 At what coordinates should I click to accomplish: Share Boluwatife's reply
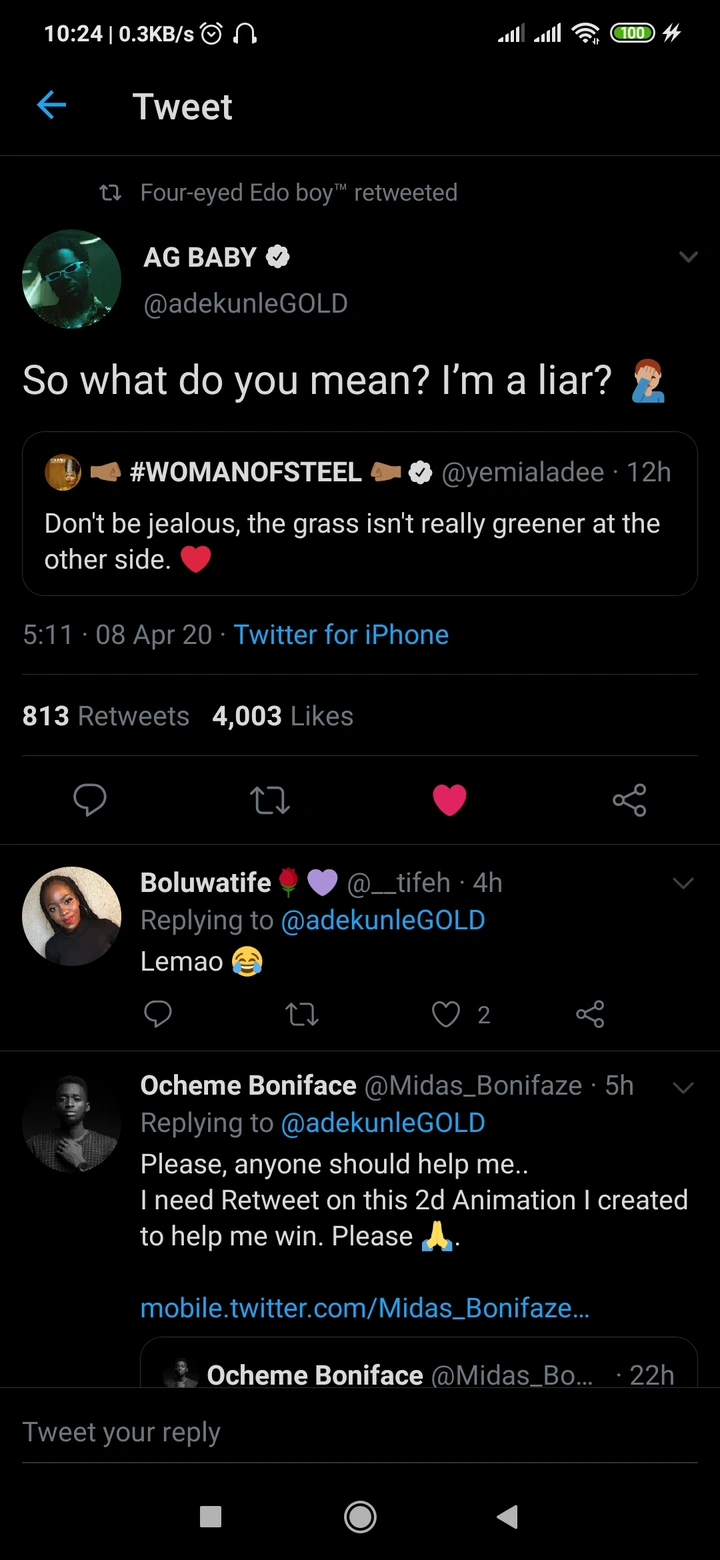coord(590,1015)
